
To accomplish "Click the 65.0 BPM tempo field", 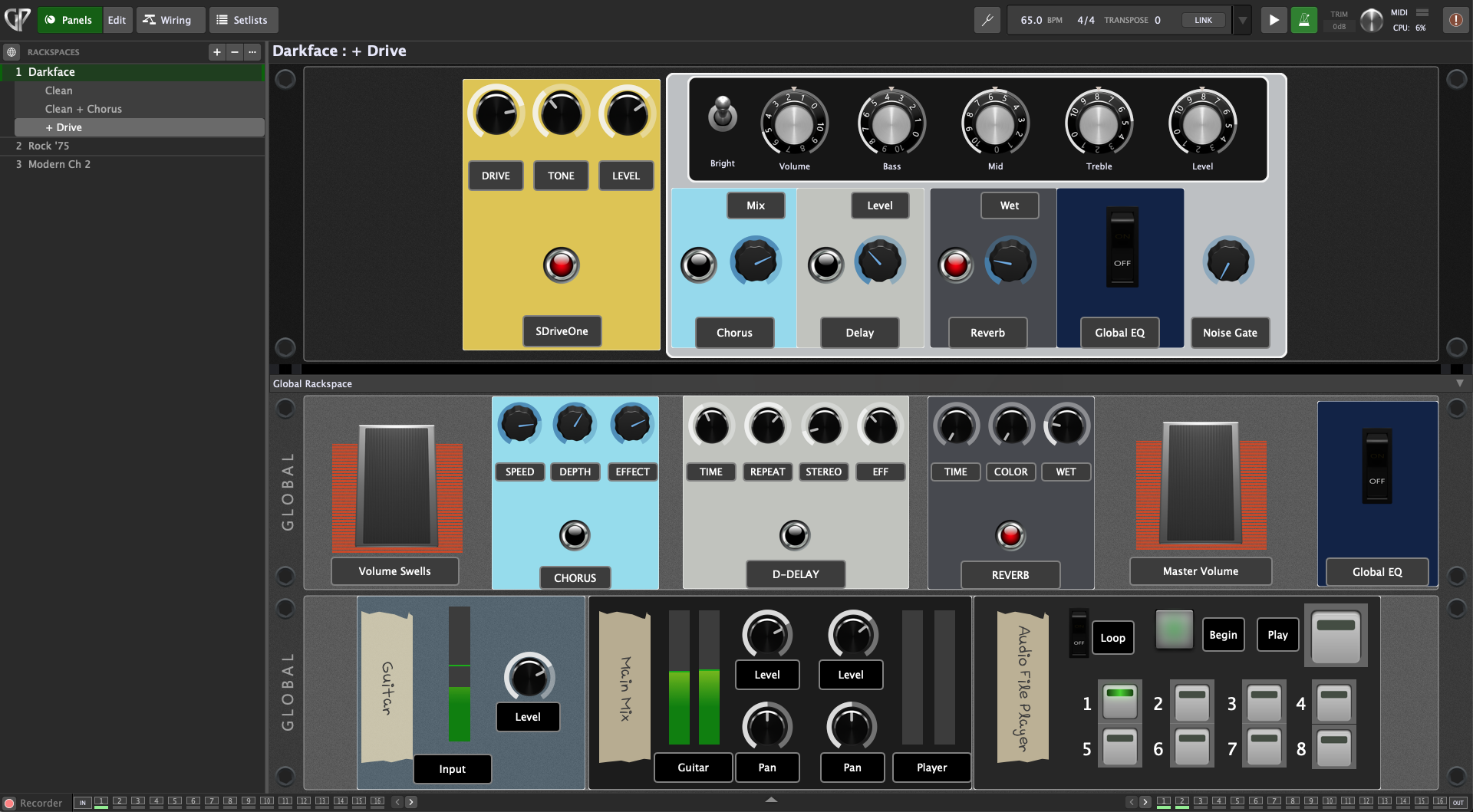I will click(1041, 20).
